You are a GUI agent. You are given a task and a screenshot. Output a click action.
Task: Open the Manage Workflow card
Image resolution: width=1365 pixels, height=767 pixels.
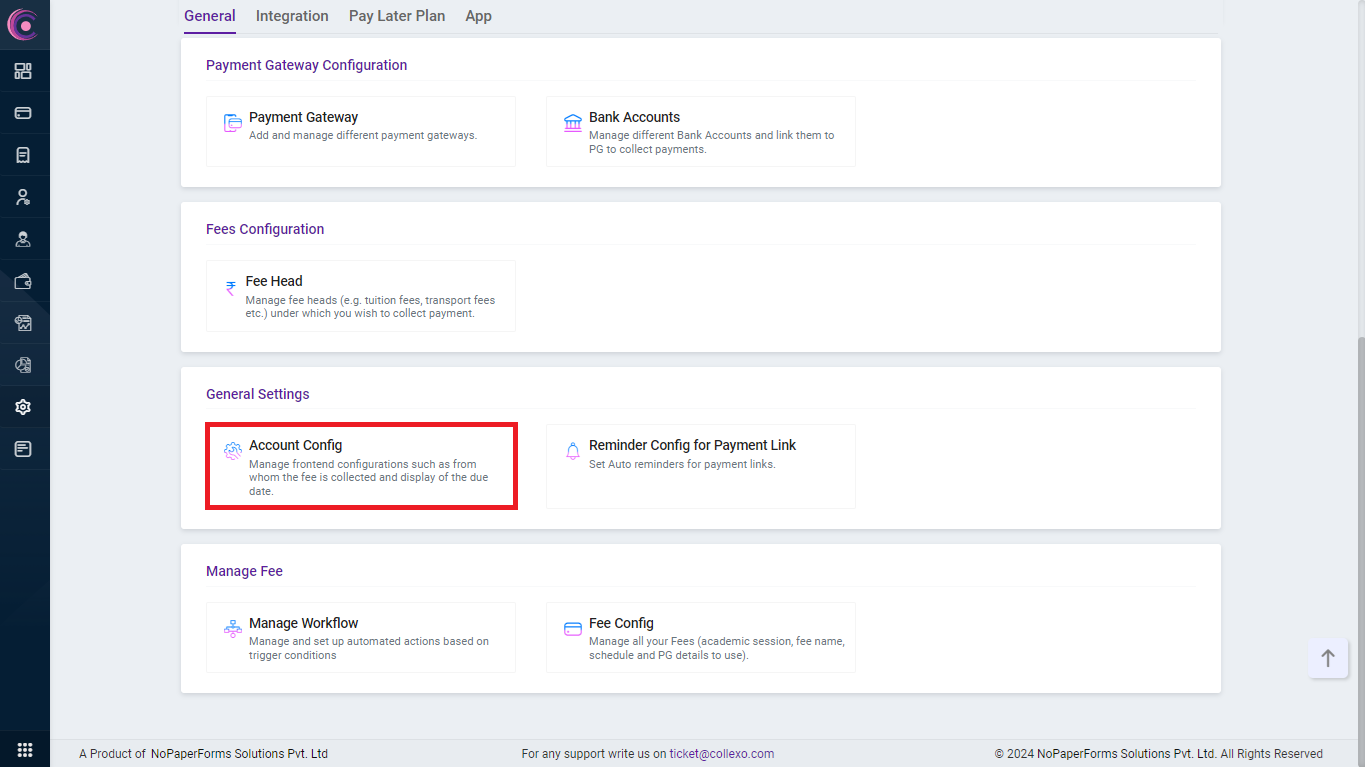(x=361, y=637)
